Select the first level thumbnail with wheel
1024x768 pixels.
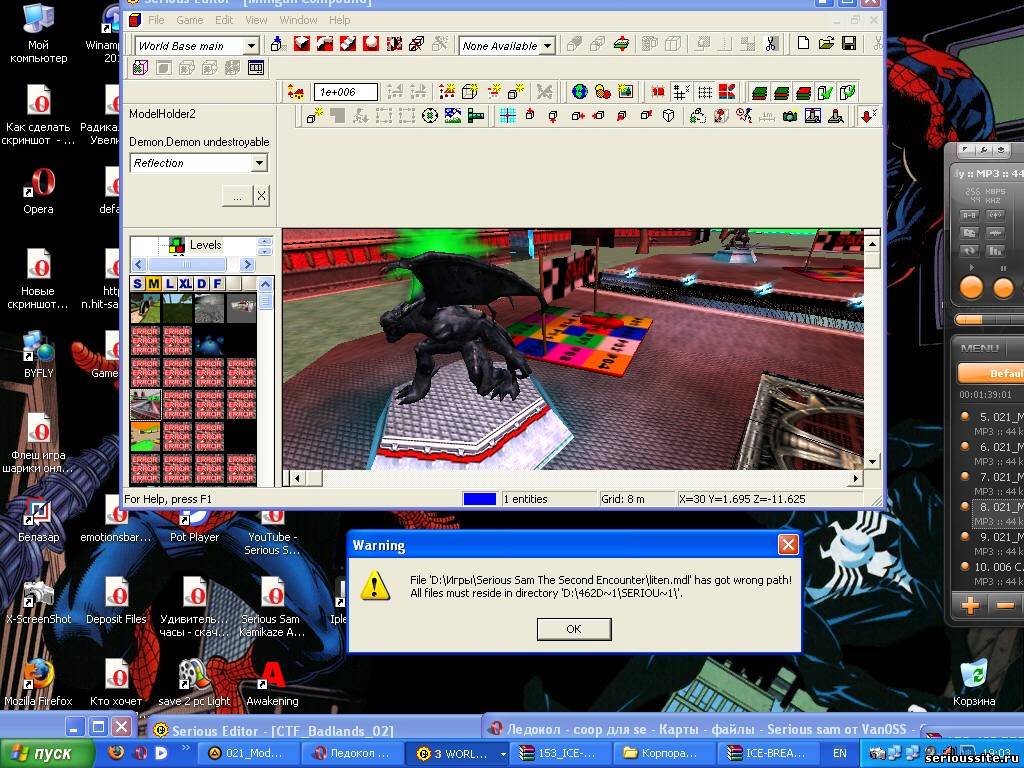tap(145, 309)
